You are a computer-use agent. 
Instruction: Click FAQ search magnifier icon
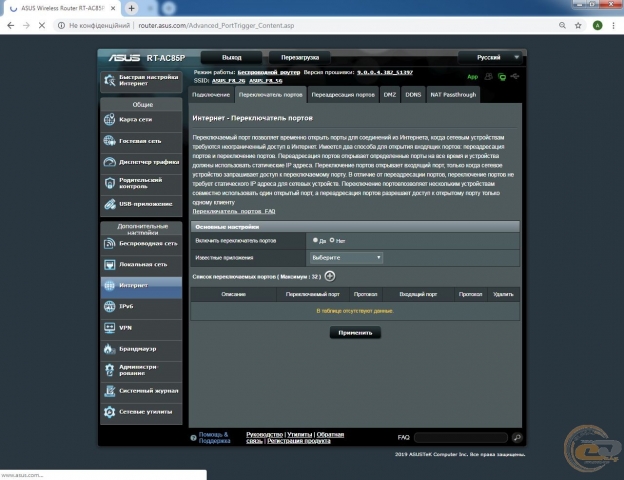[517, 438]
